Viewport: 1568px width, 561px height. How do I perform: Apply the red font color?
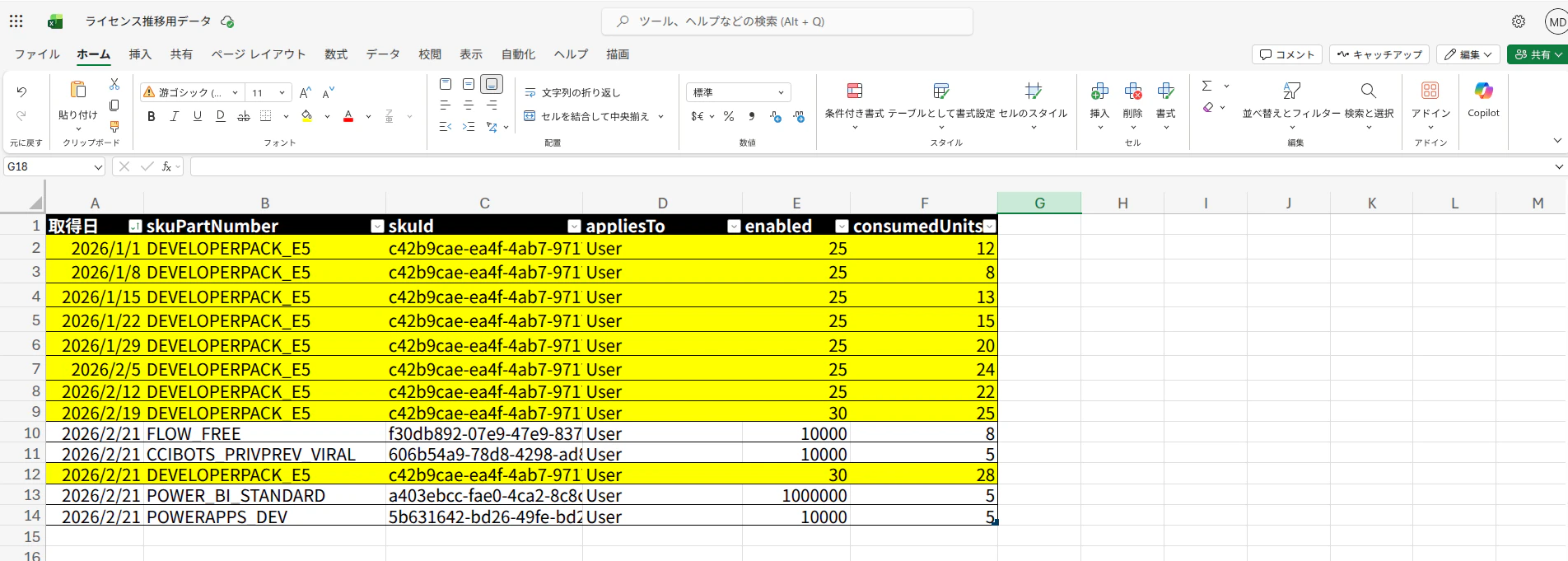348,117
